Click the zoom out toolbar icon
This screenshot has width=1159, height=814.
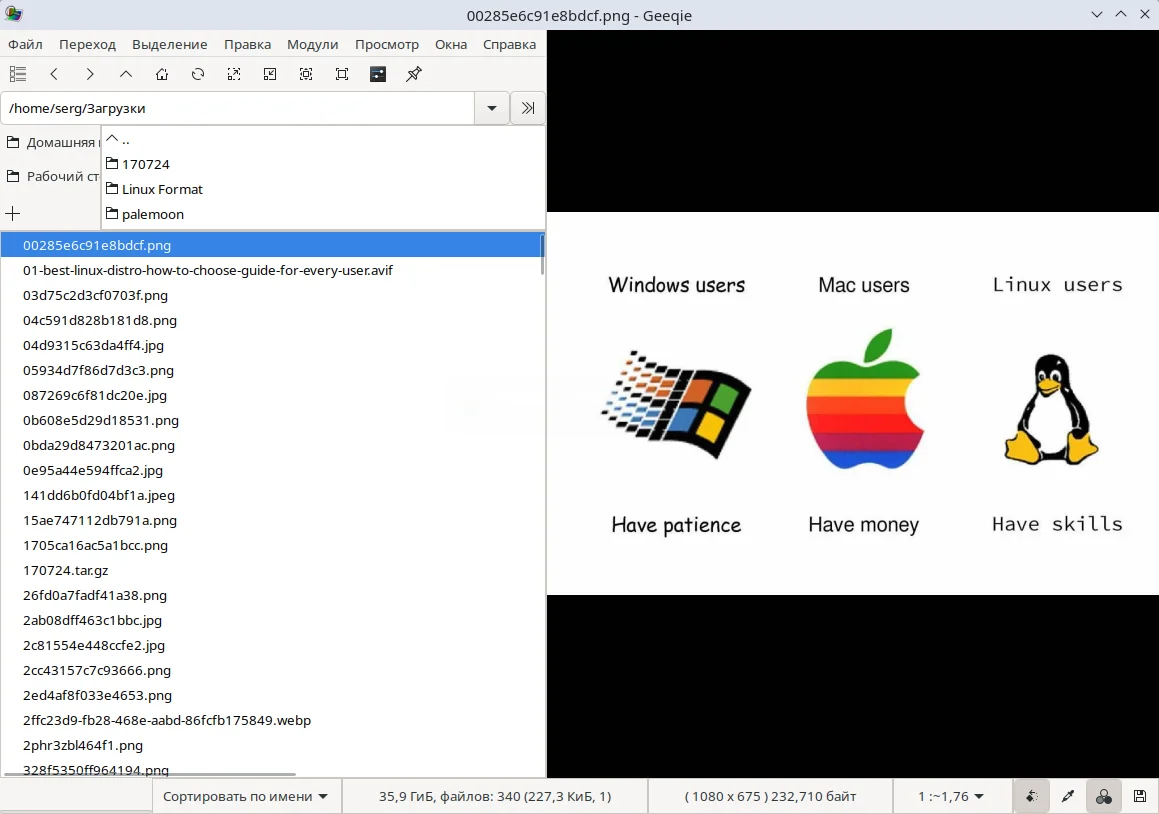(x=270, y=74)
